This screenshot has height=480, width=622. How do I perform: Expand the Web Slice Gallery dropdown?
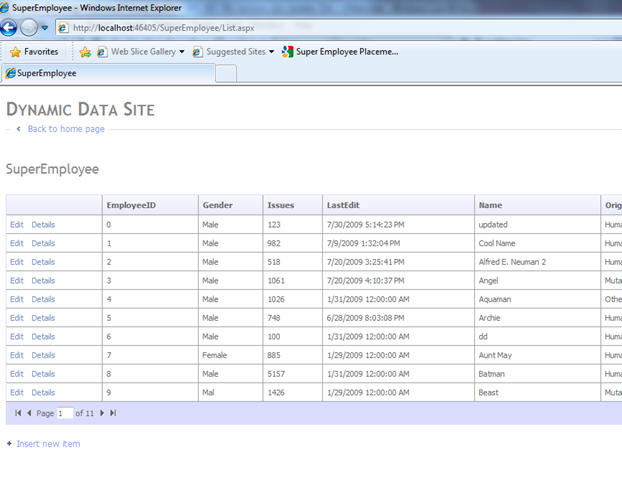pyautogui.click(x=182, y=52)
